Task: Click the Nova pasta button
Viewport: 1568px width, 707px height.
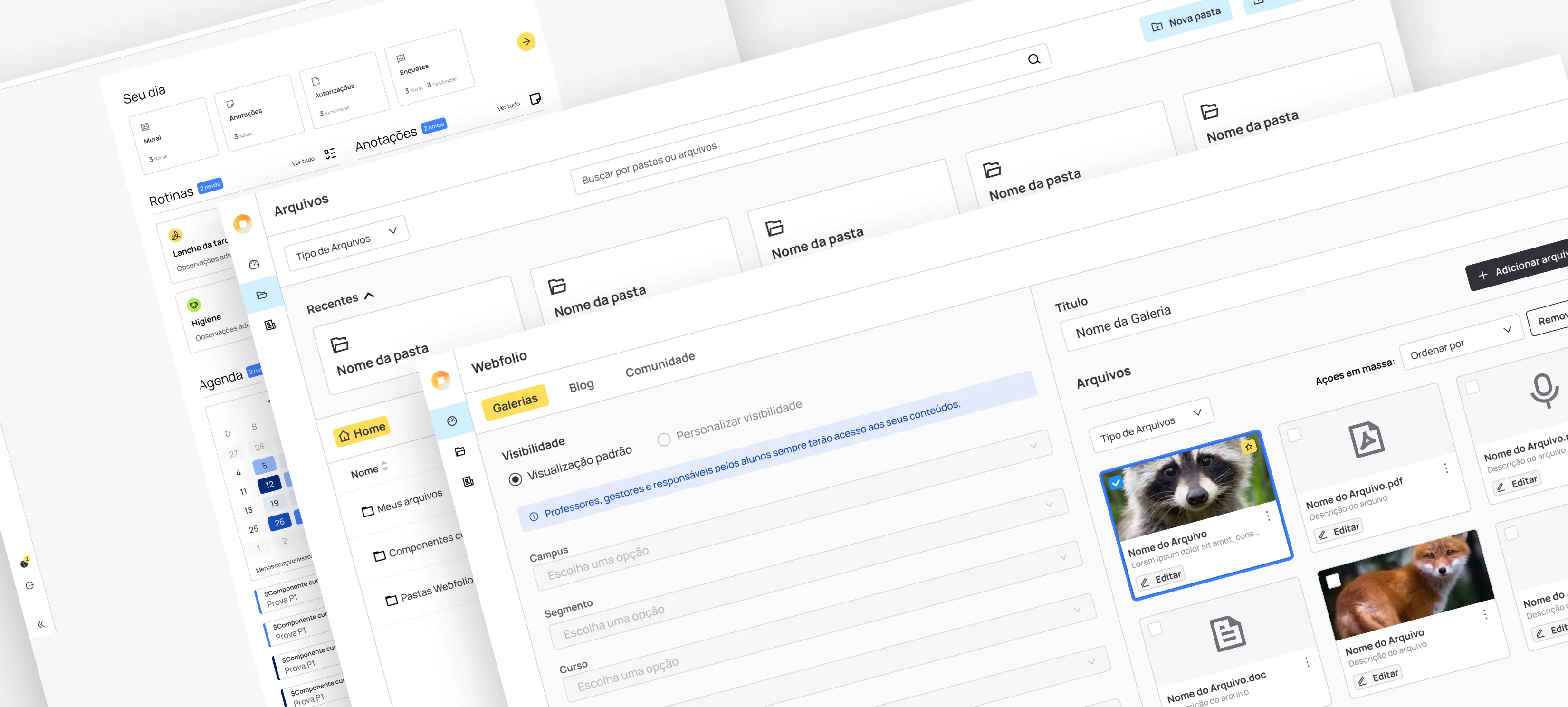Action: tap(1185, 20)
